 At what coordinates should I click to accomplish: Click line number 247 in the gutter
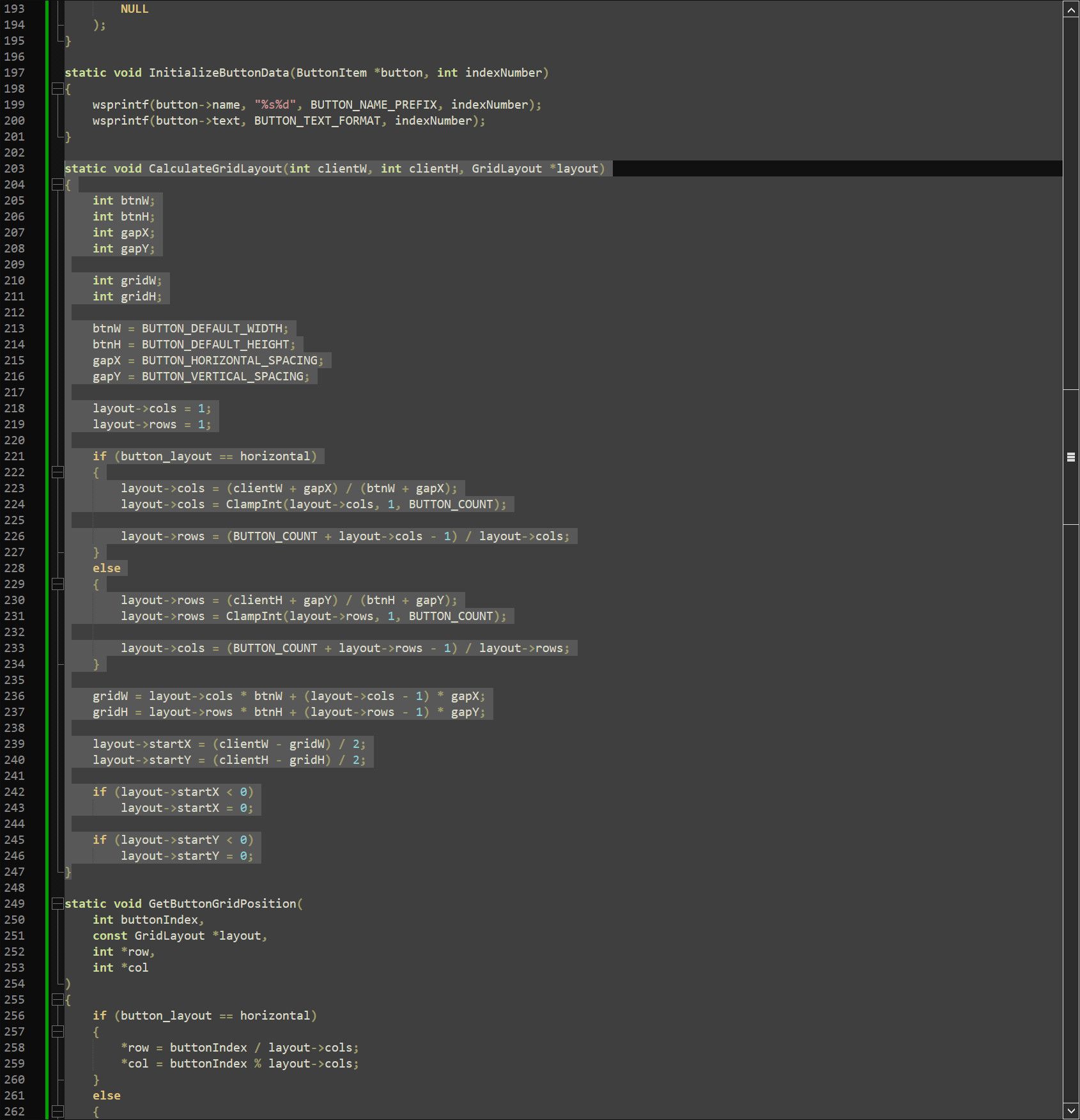14,872
